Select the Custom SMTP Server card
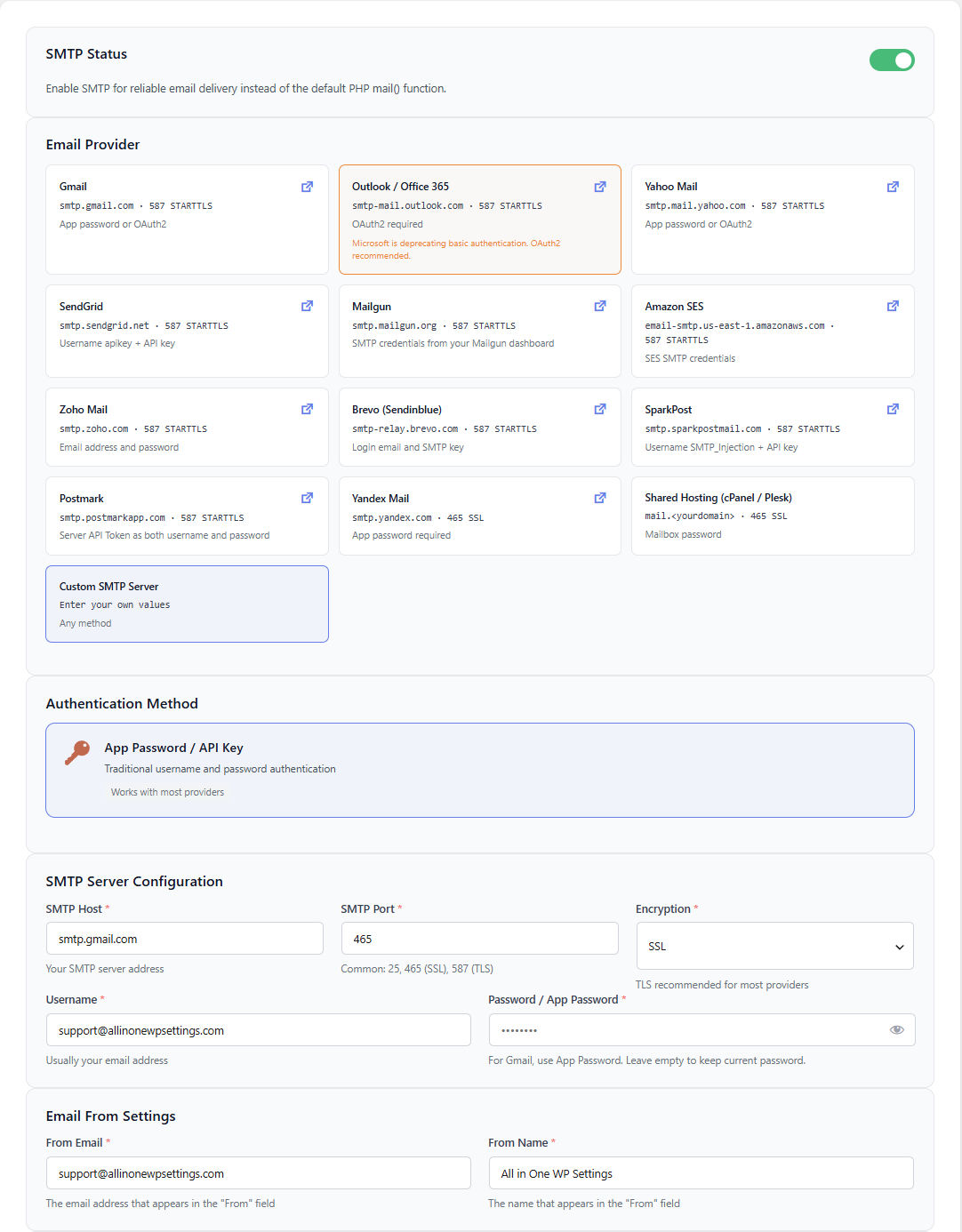 pos(187,604)
